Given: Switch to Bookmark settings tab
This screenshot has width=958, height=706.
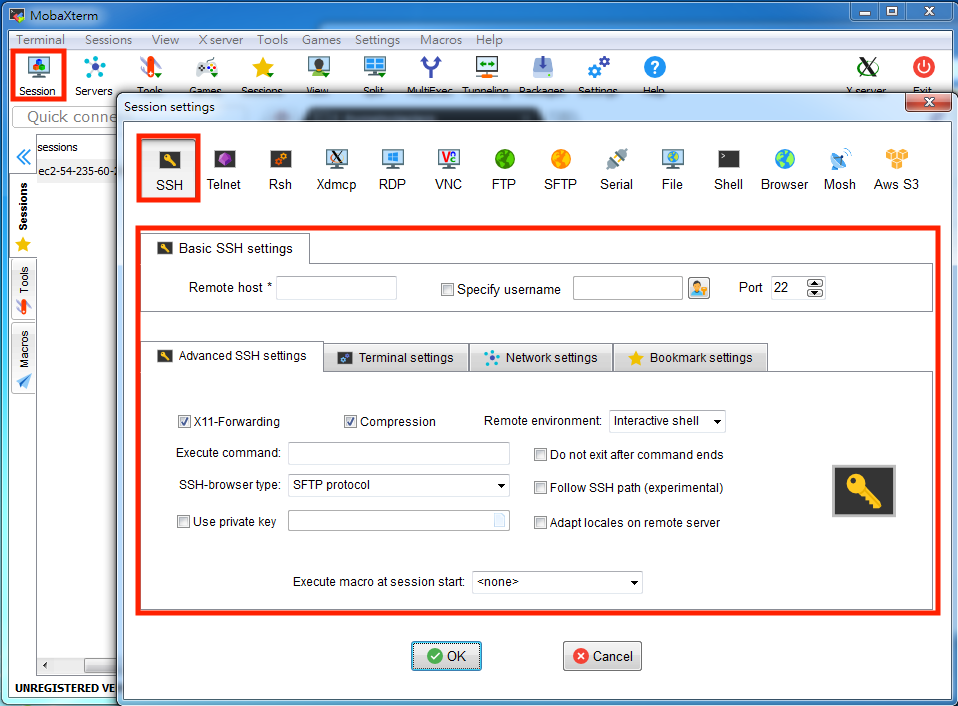Looking at the screenshot, I should (690, 357).
